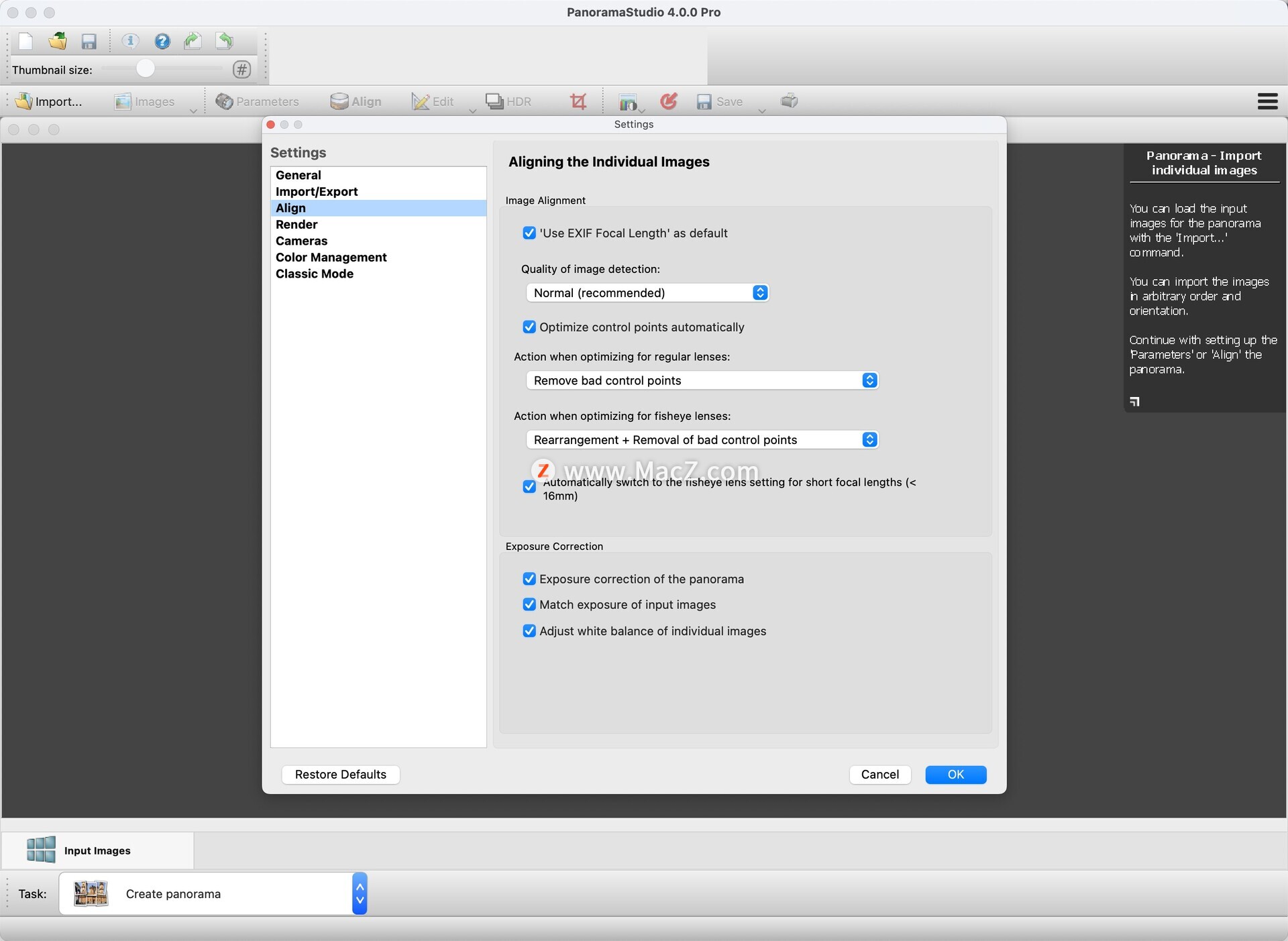This screenshot has width=1288, height=941.
Task: Toggle automatic fisheye lens switch checkbox
Action: coord(529,486)
